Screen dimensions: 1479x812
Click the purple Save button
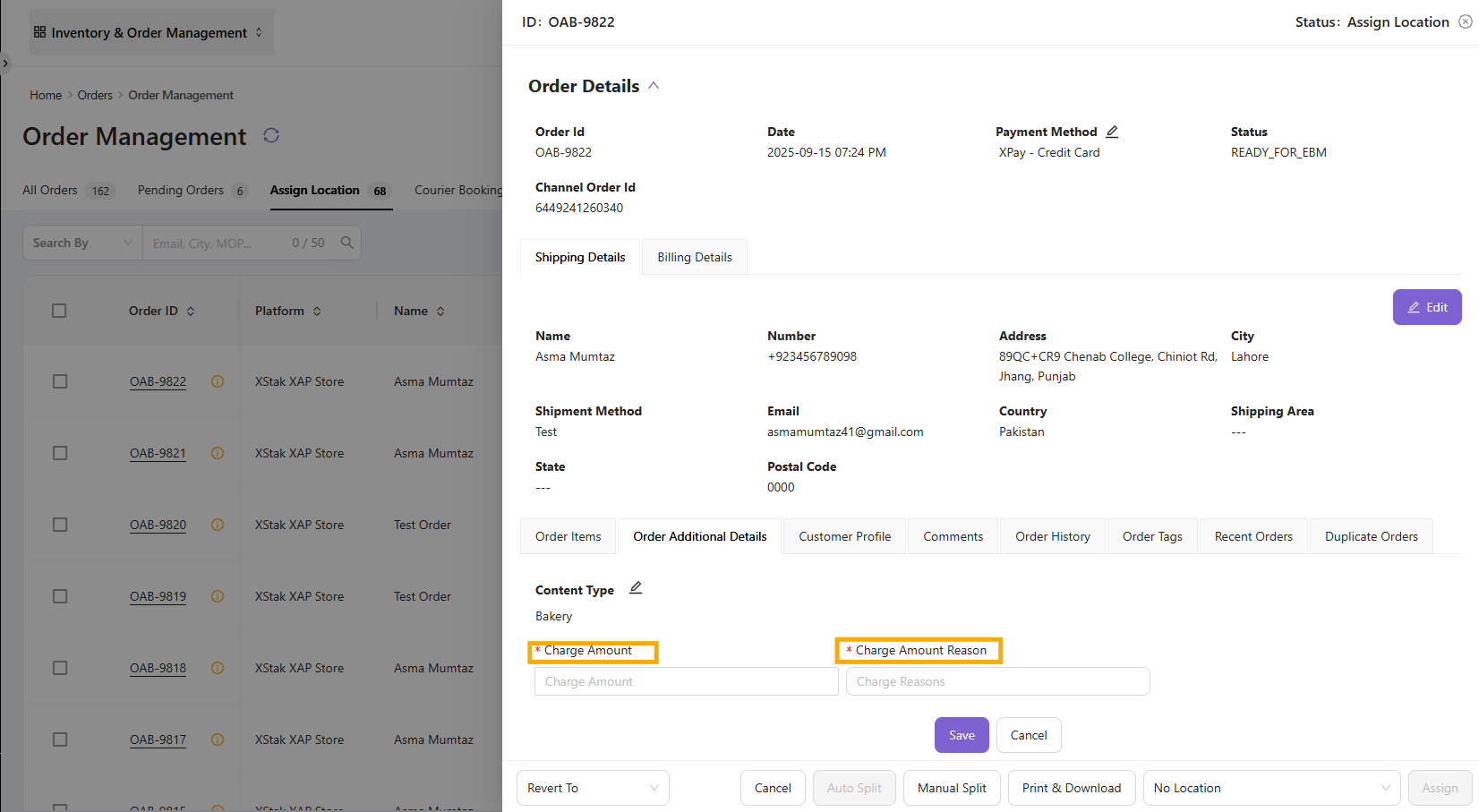point(962,735)
